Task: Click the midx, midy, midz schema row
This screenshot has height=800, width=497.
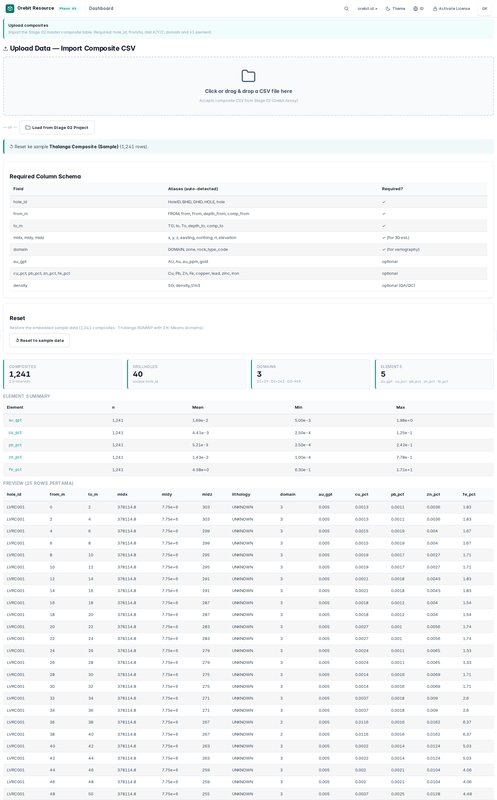Action: click(x=248, y=238)
